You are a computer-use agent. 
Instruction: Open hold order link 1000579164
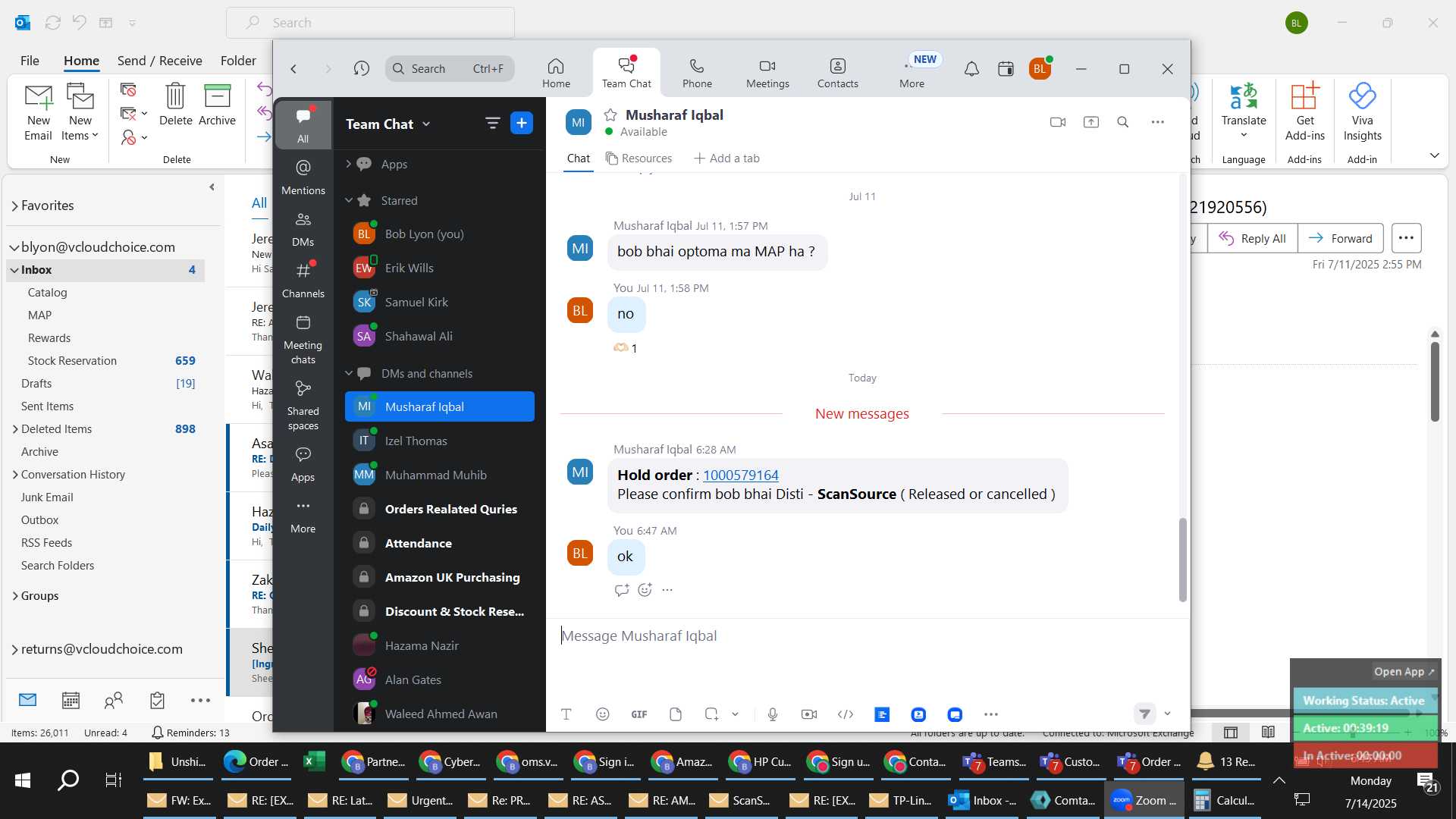tap(740, 475)
